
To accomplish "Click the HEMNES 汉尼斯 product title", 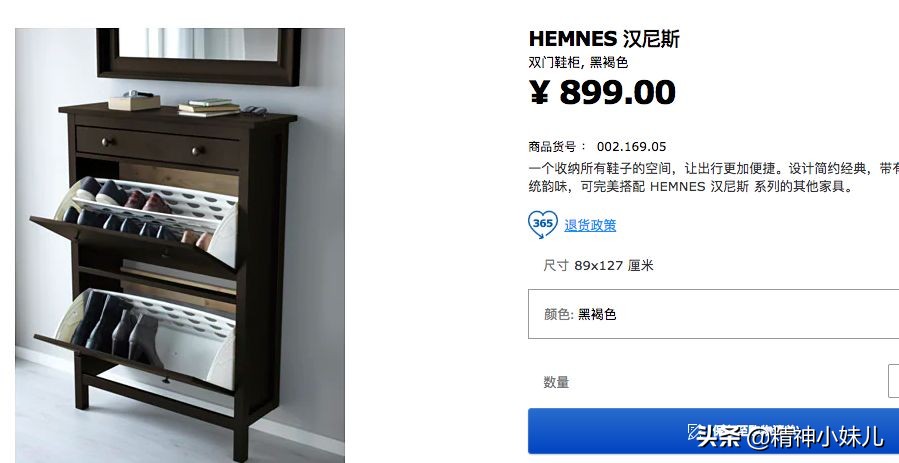I will [604, 39].
